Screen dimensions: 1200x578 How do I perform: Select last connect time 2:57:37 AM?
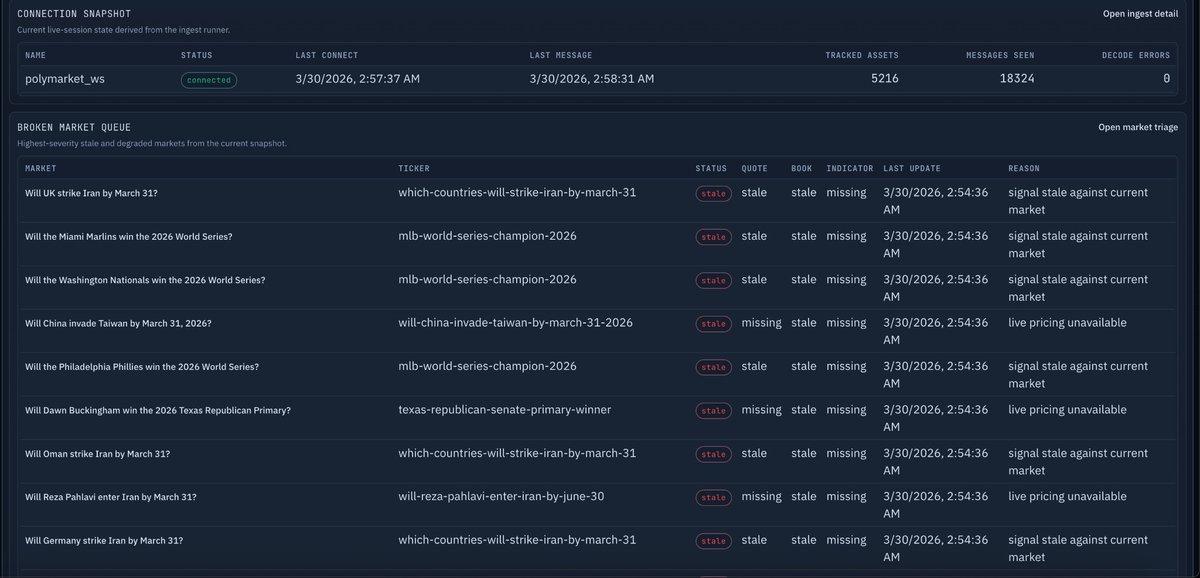pos(357,79)
